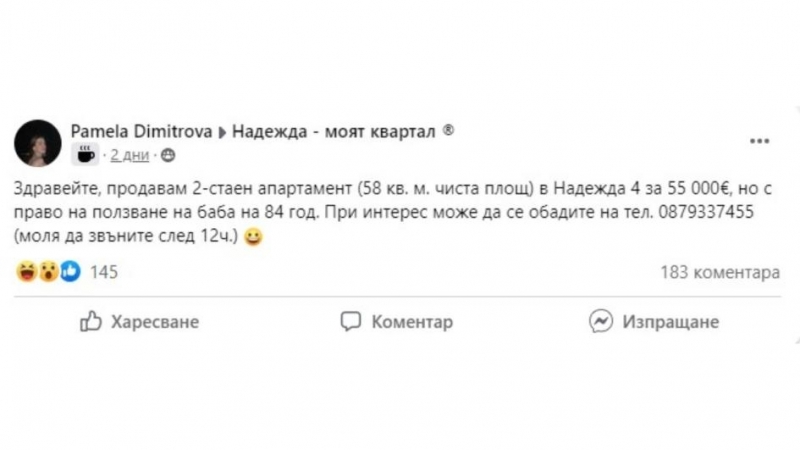Click the surprised Wow reaction emoji

click(48, 271)
